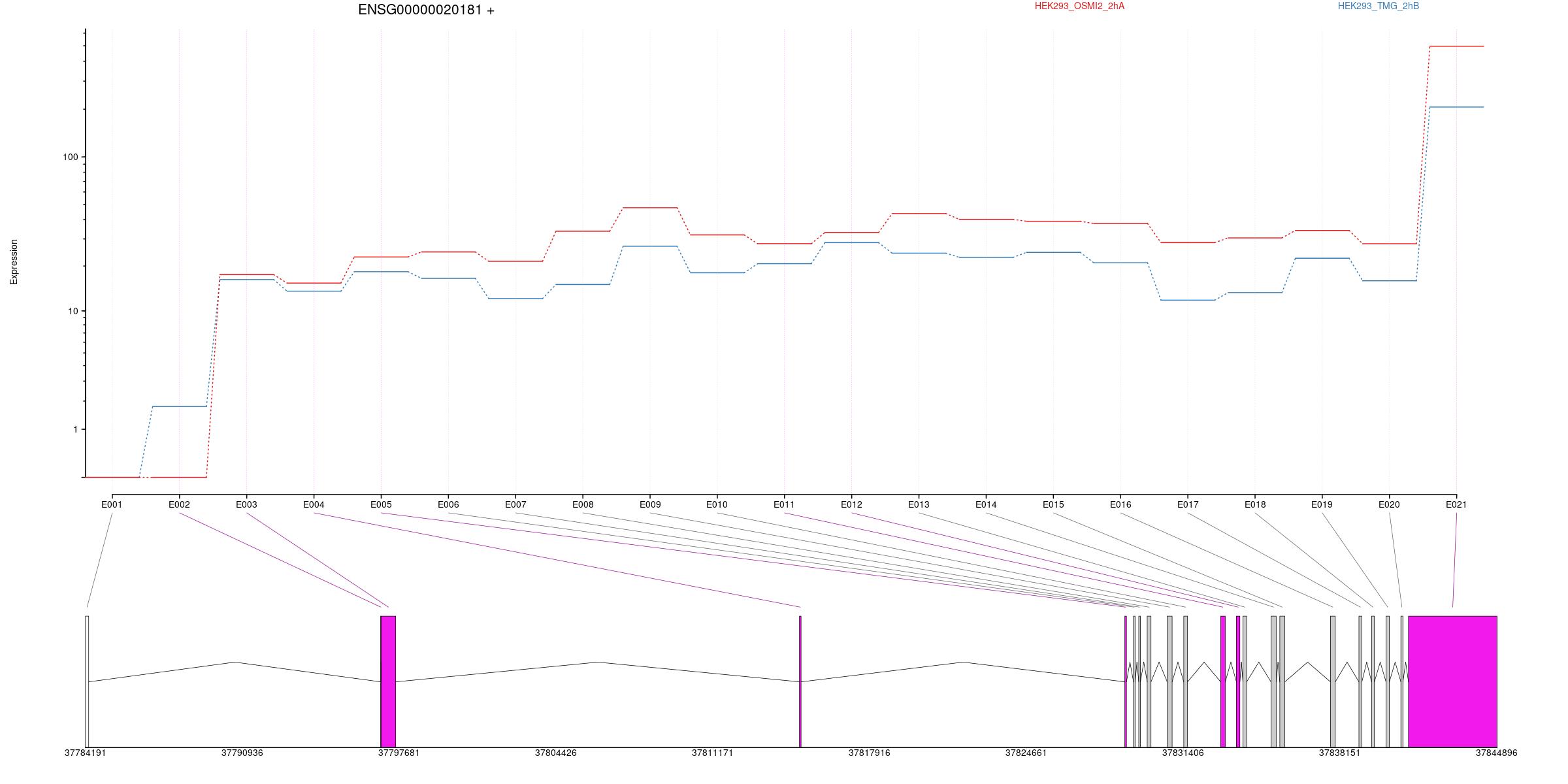Click the red line segment above E013

pyautogui.click(x=919, y=214)
